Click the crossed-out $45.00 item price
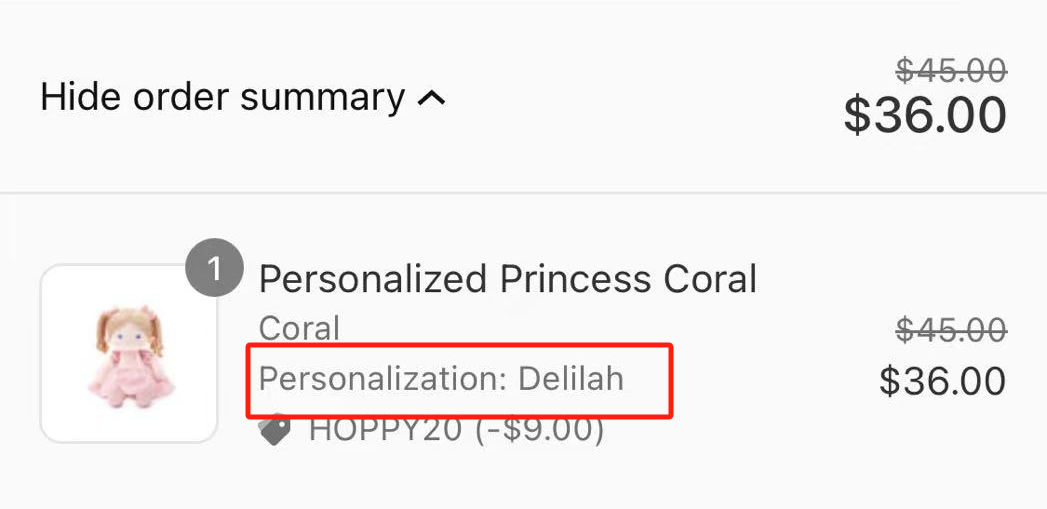Image resolution: width=1047 pixels, height=509 pixels. point(950,329)
